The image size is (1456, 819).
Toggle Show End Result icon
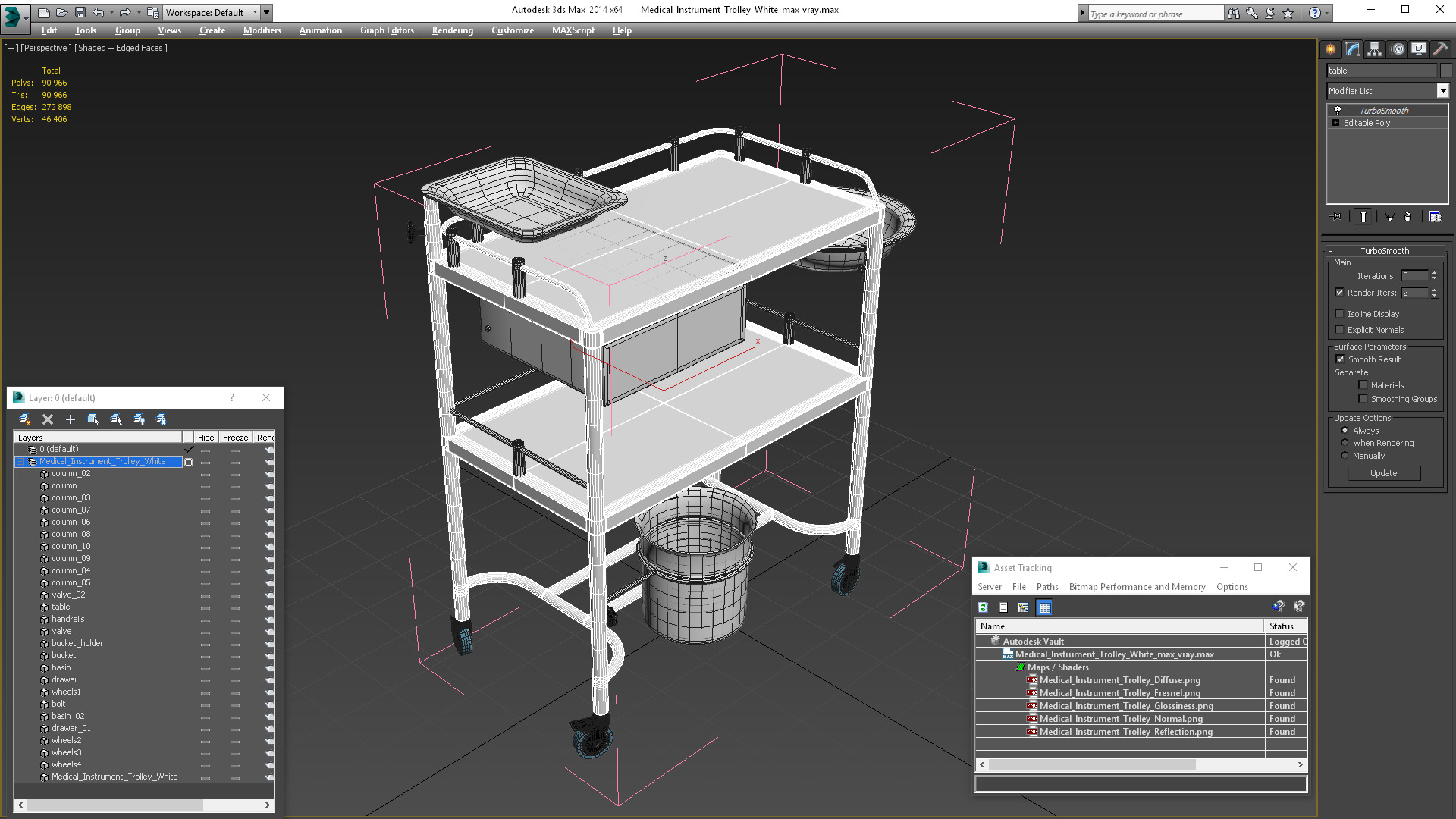[x=1363, y=217]
